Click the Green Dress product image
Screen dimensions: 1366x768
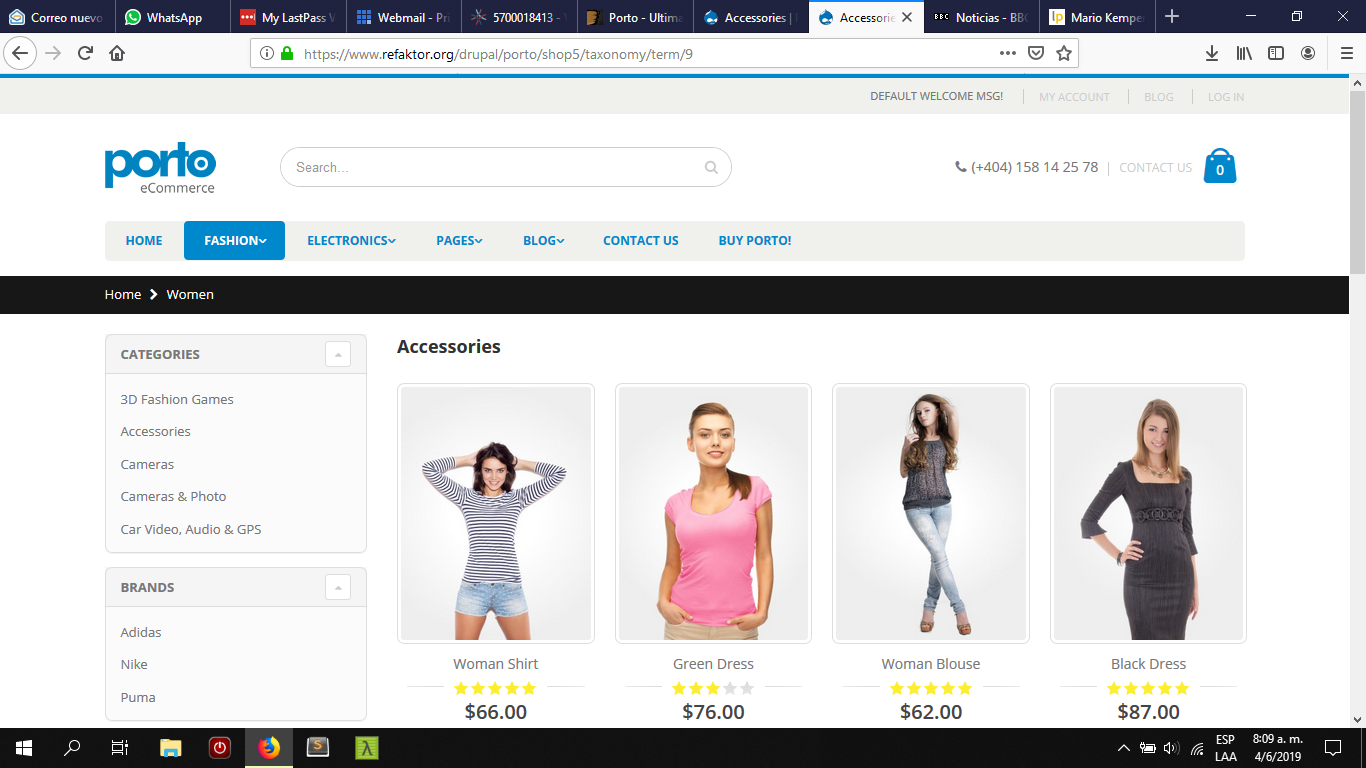click(713, 513)
